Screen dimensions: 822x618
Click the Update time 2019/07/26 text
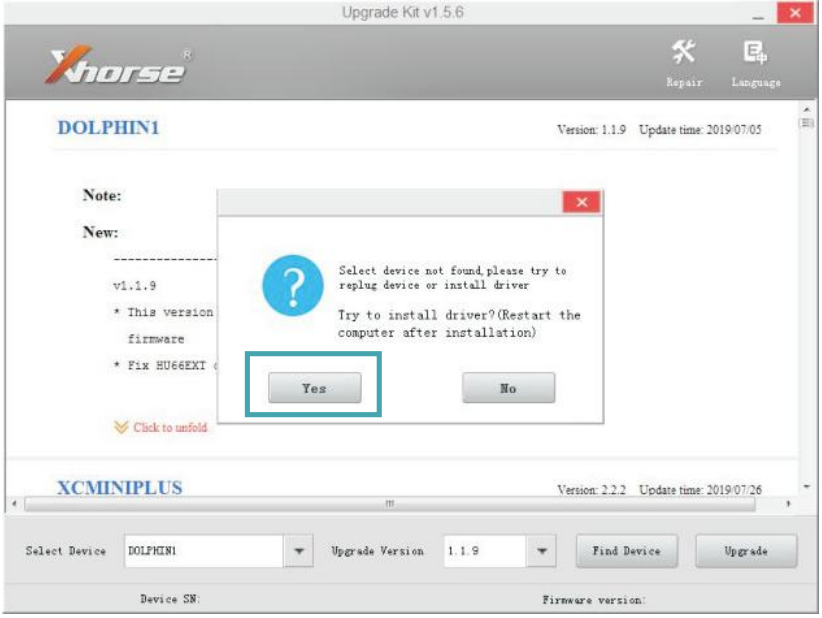pos(700,490)
